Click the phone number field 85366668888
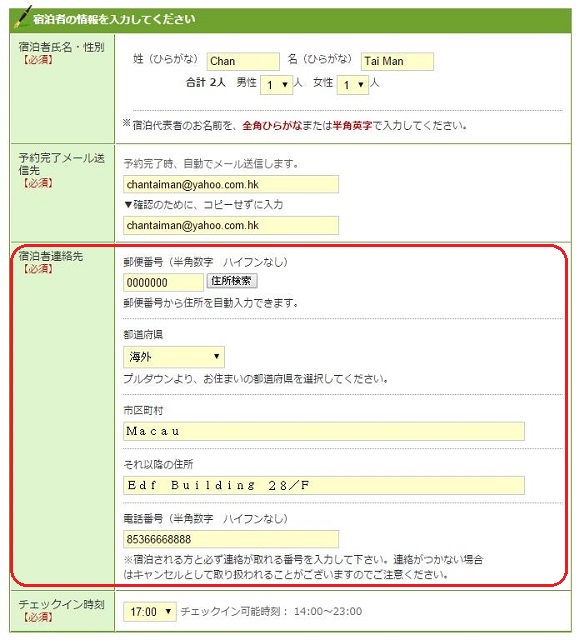580x640 pixels. [231, 539]
